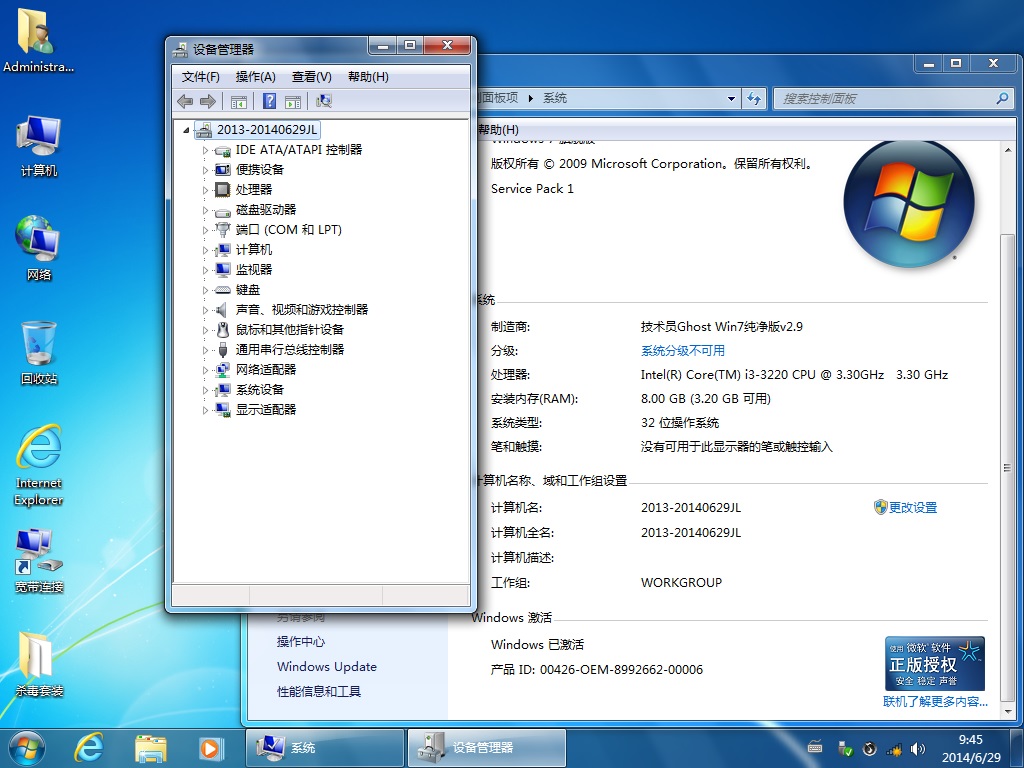Expand the 磁盘驱动器 node arrow

pos(205,210)
